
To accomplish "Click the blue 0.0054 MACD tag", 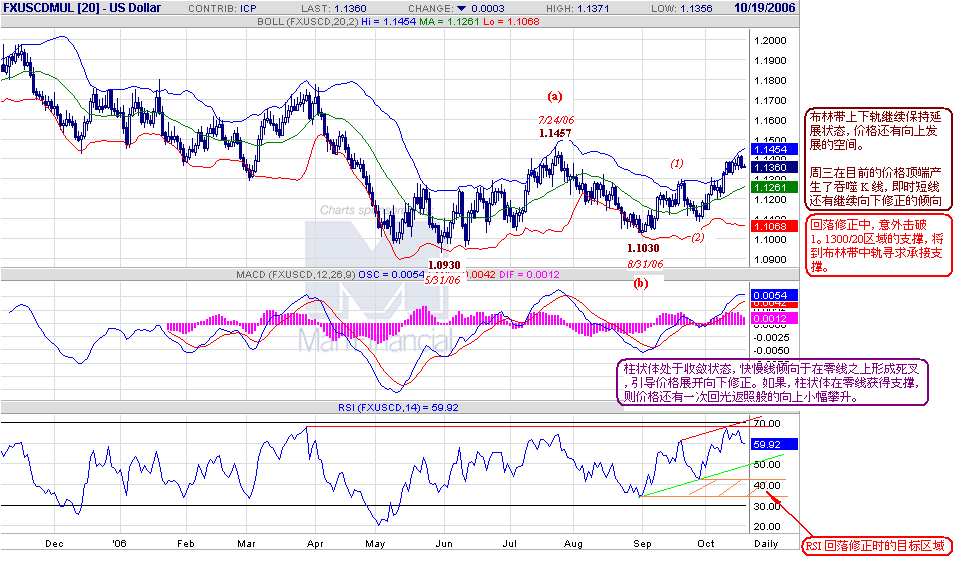I will [x=773, y=296].
